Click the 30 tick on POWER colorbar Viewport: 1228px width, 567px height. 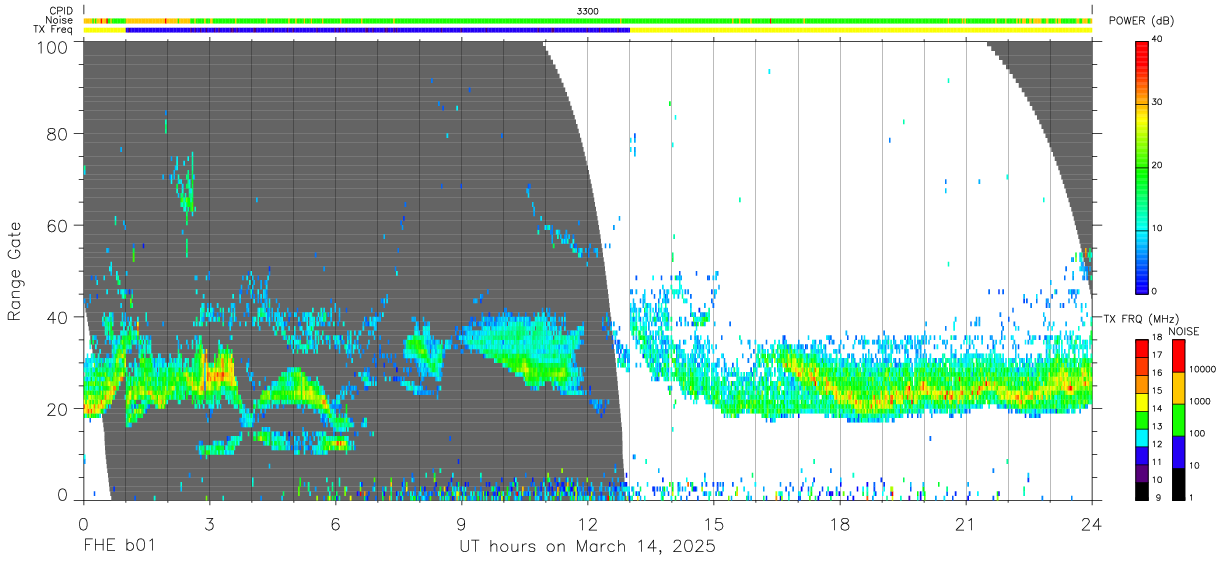coord(1157,103)
